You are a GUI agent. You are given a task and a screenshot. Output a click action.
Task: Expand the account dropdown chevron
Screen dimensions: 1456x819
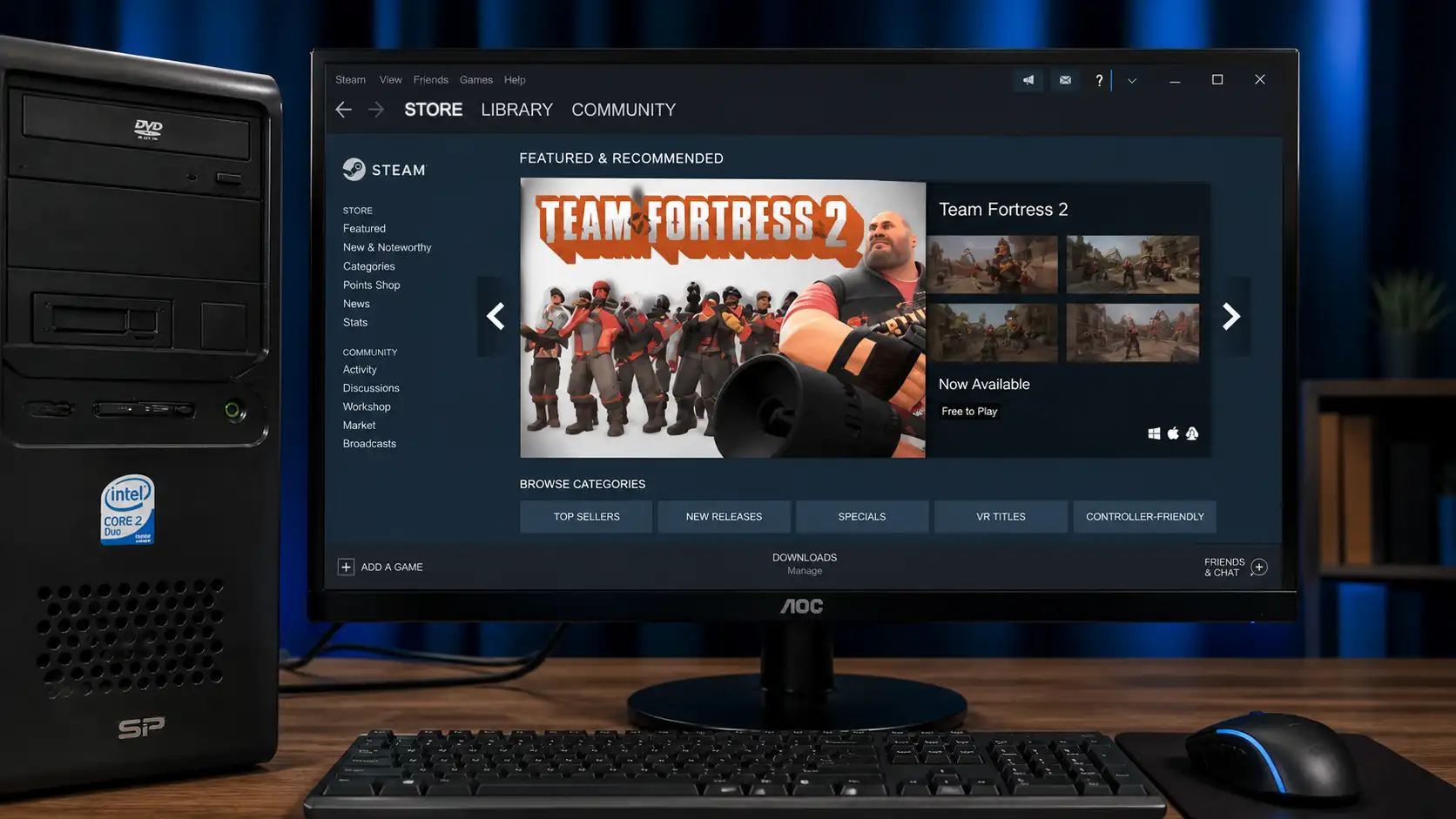click(1132, 81)
